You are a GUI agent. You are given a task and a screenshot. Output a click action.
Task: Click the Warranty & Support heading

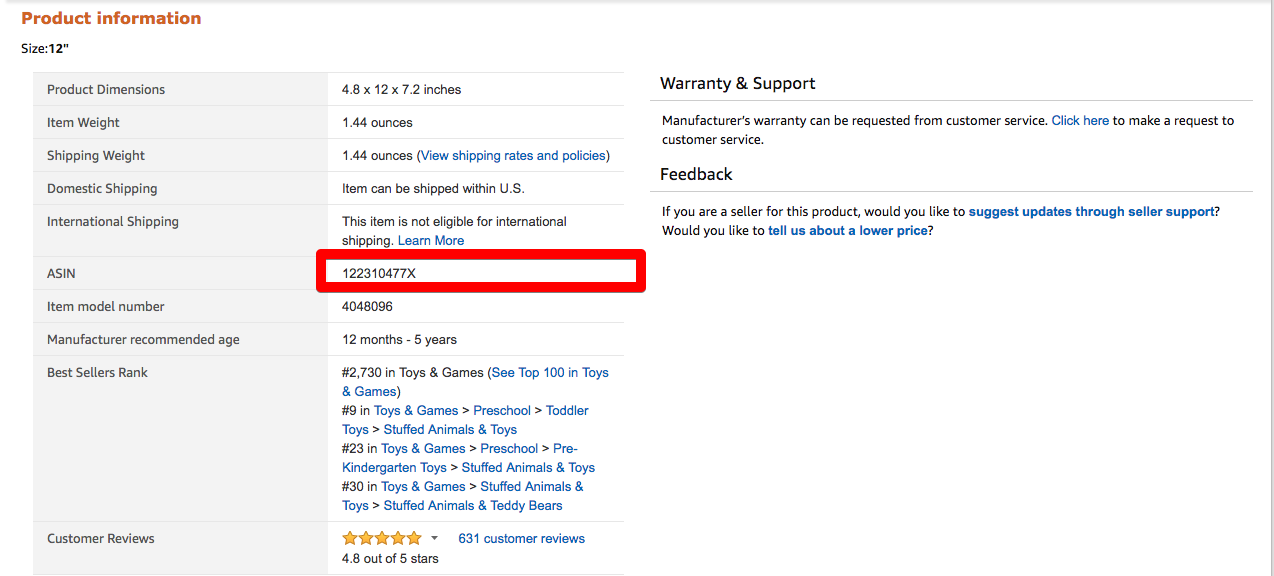click(737, 83)
